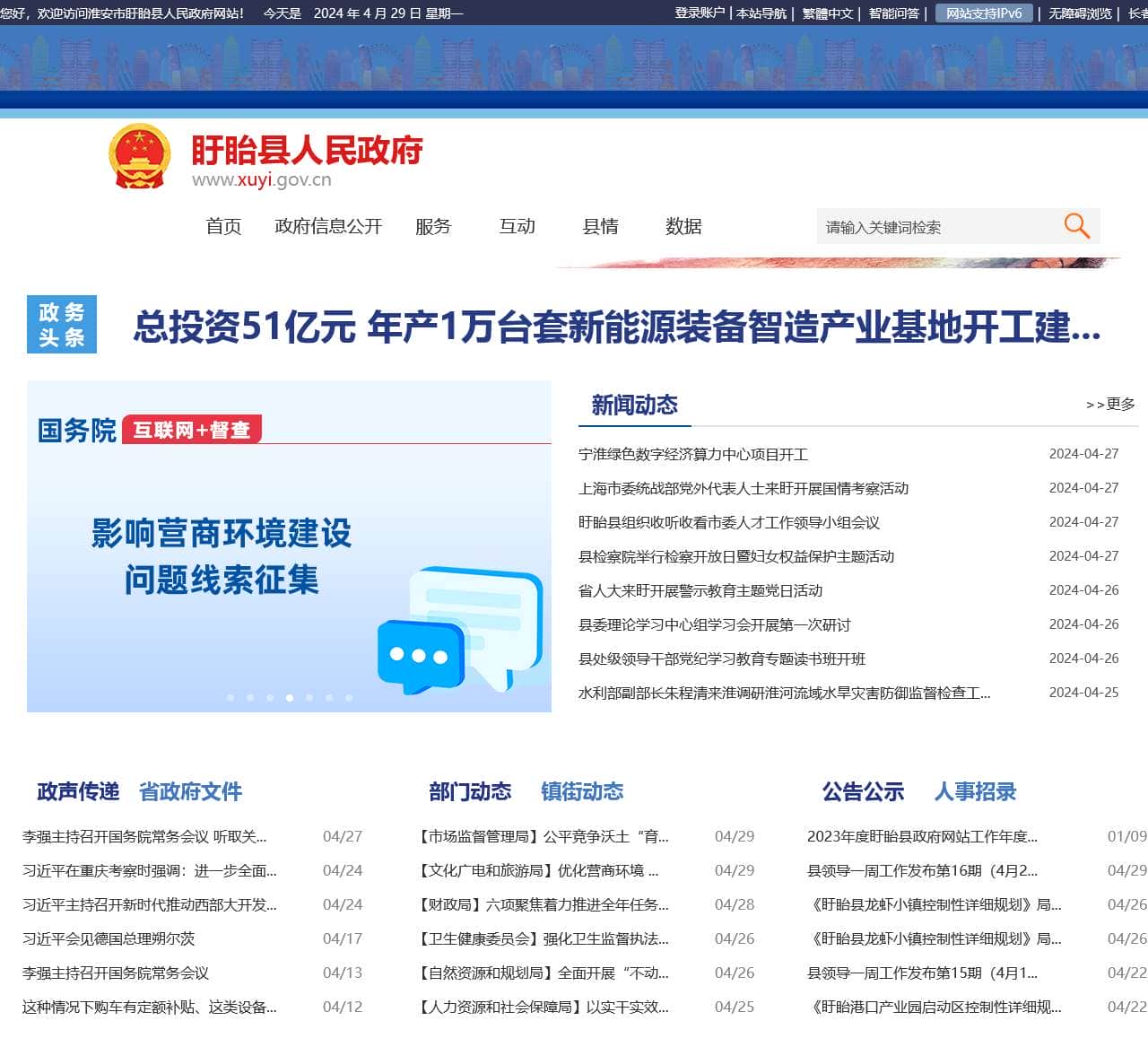Select the active carousel indicator dot

tap(289, 698)
